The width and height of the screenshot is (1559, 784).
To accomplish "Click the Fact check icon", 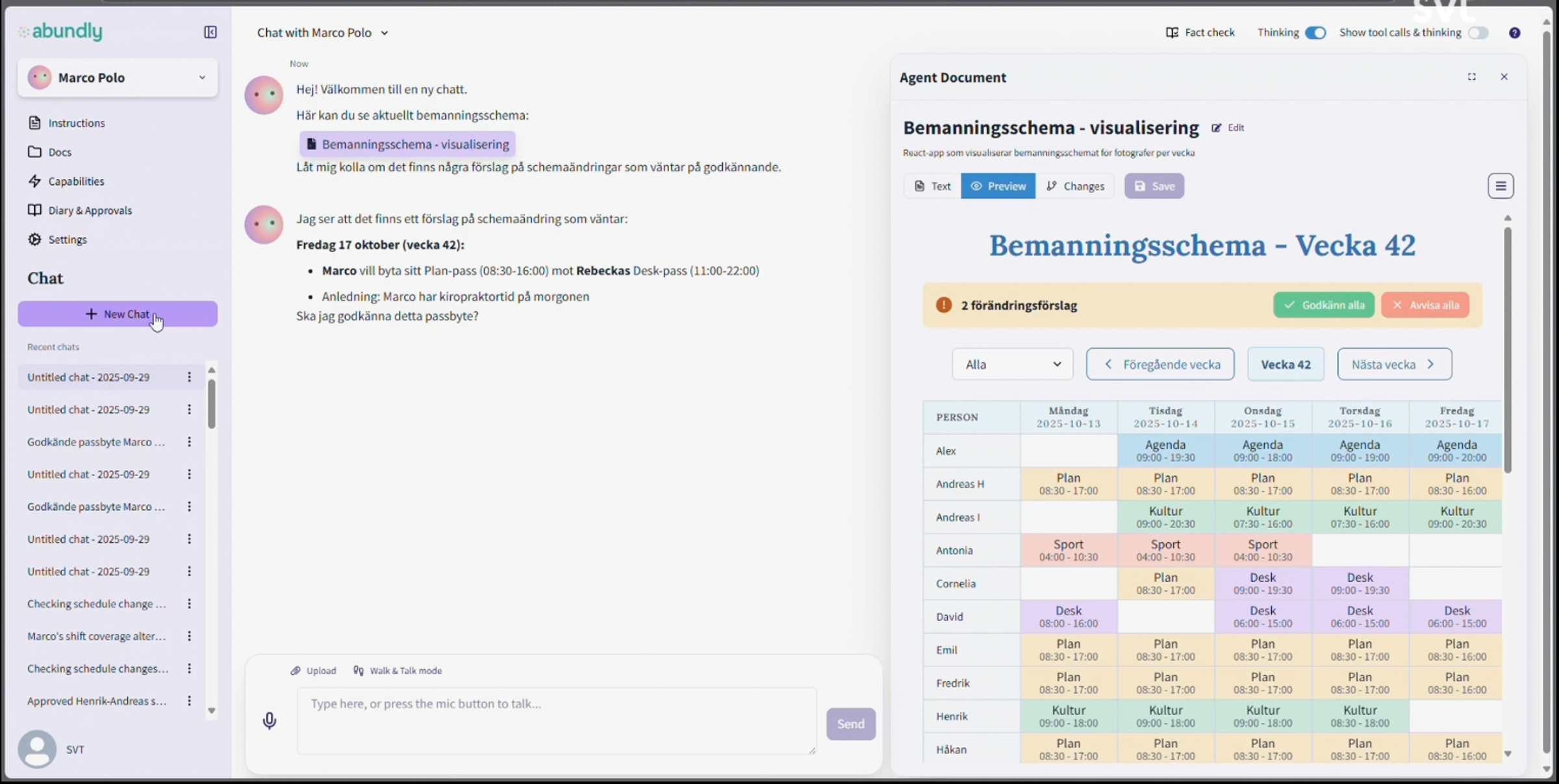I will [x=1172, y=32].
